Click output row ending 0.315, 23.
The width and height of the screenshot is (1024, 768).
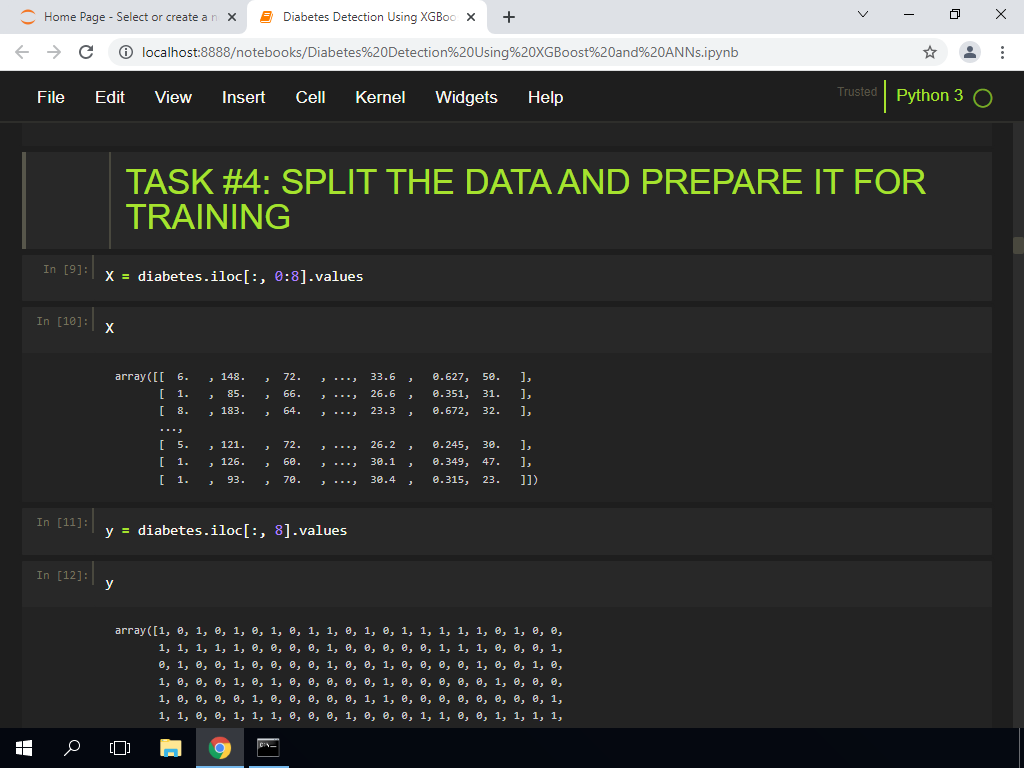point(348,479)
